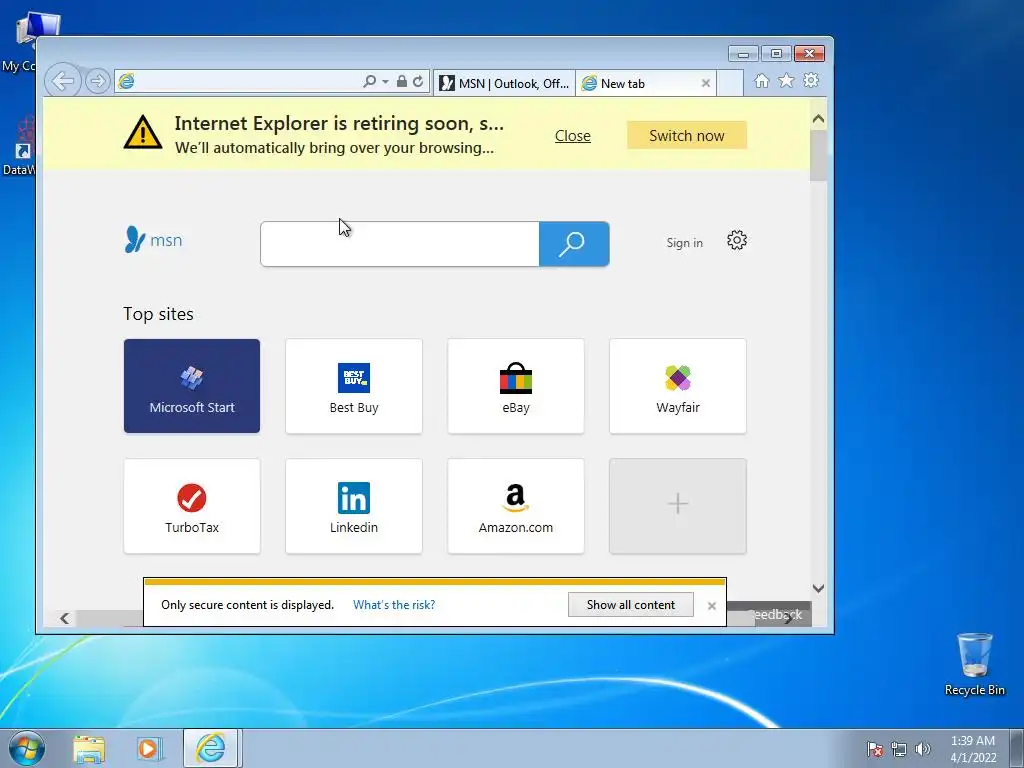Viewport: 1024px width, 768px height.
Task: Click the blue search magnifier button
Action: [x=574, y=244]
